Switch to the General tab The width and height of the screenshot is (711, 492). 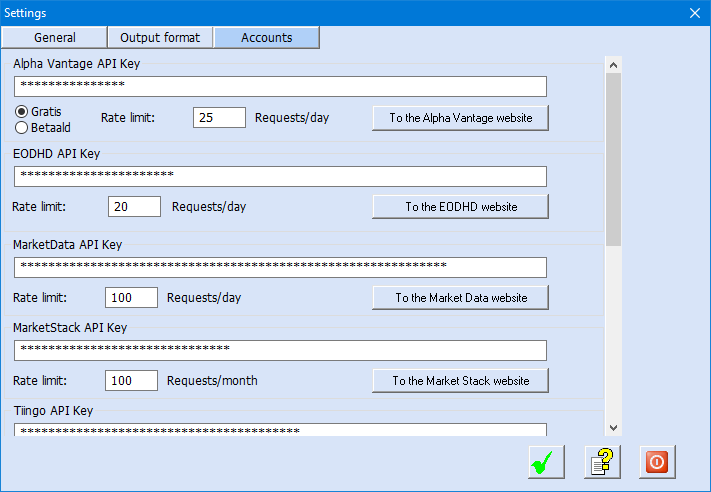point(54,38)
